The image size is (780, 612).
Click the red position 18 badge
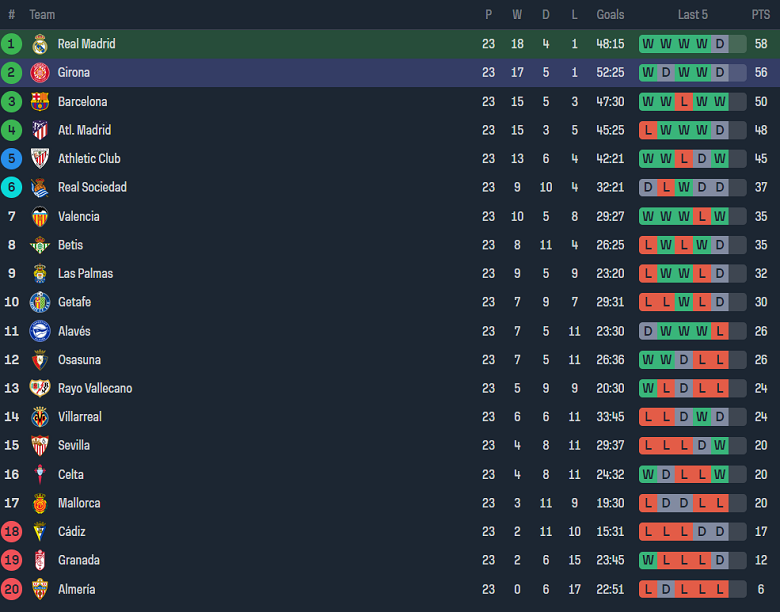pyautogui.click(x=11, y=532)
